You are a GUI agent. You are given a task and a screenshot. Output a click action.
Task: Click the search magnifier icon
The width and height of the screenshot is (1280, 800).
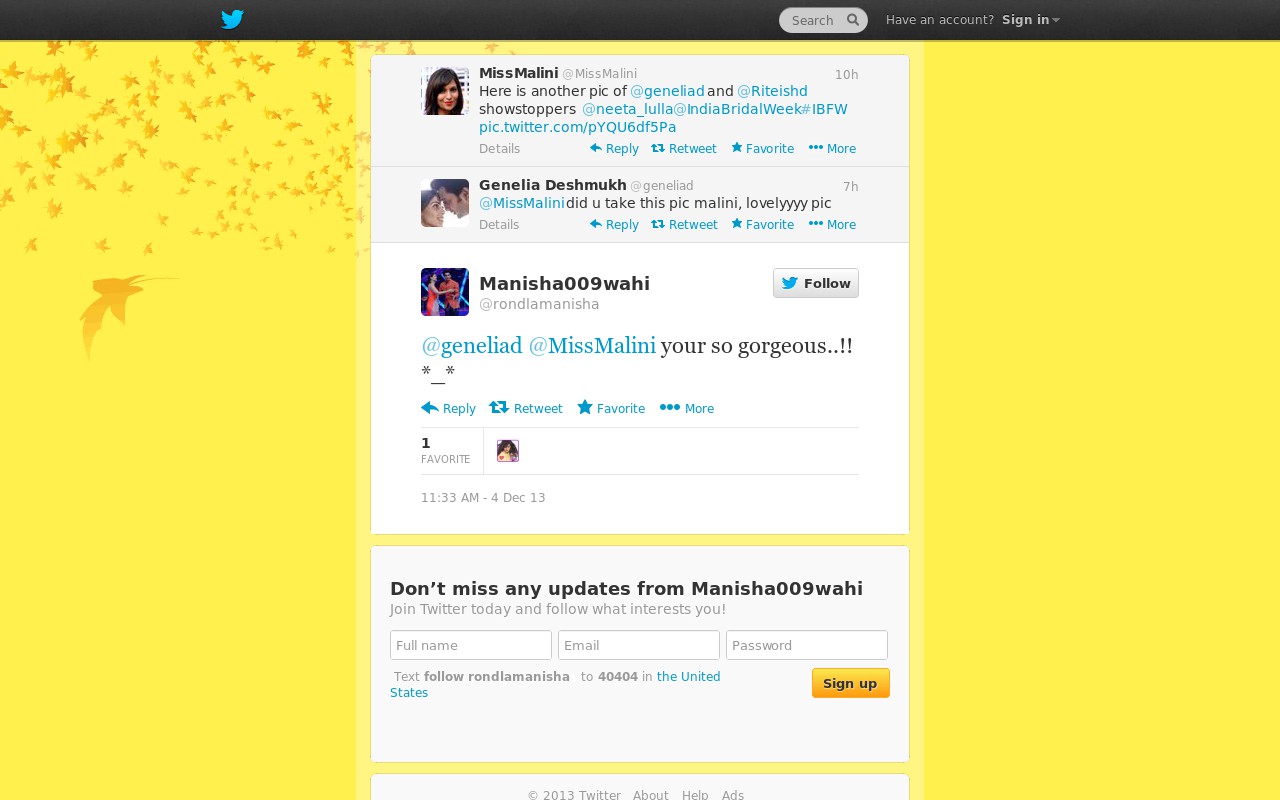pos(853,20)
